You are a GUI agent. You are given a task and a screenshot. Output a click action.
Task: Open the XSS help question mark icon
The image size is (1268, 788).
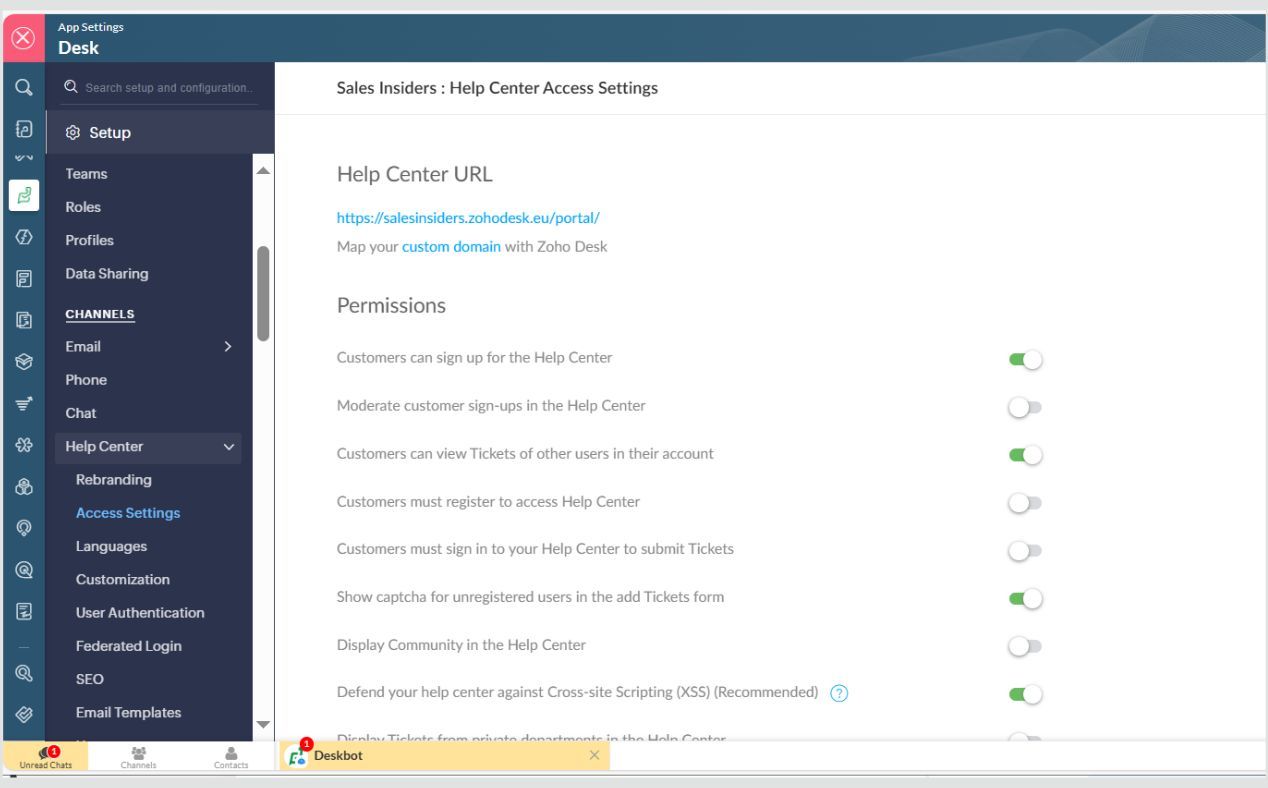click(x=840, y=694)
